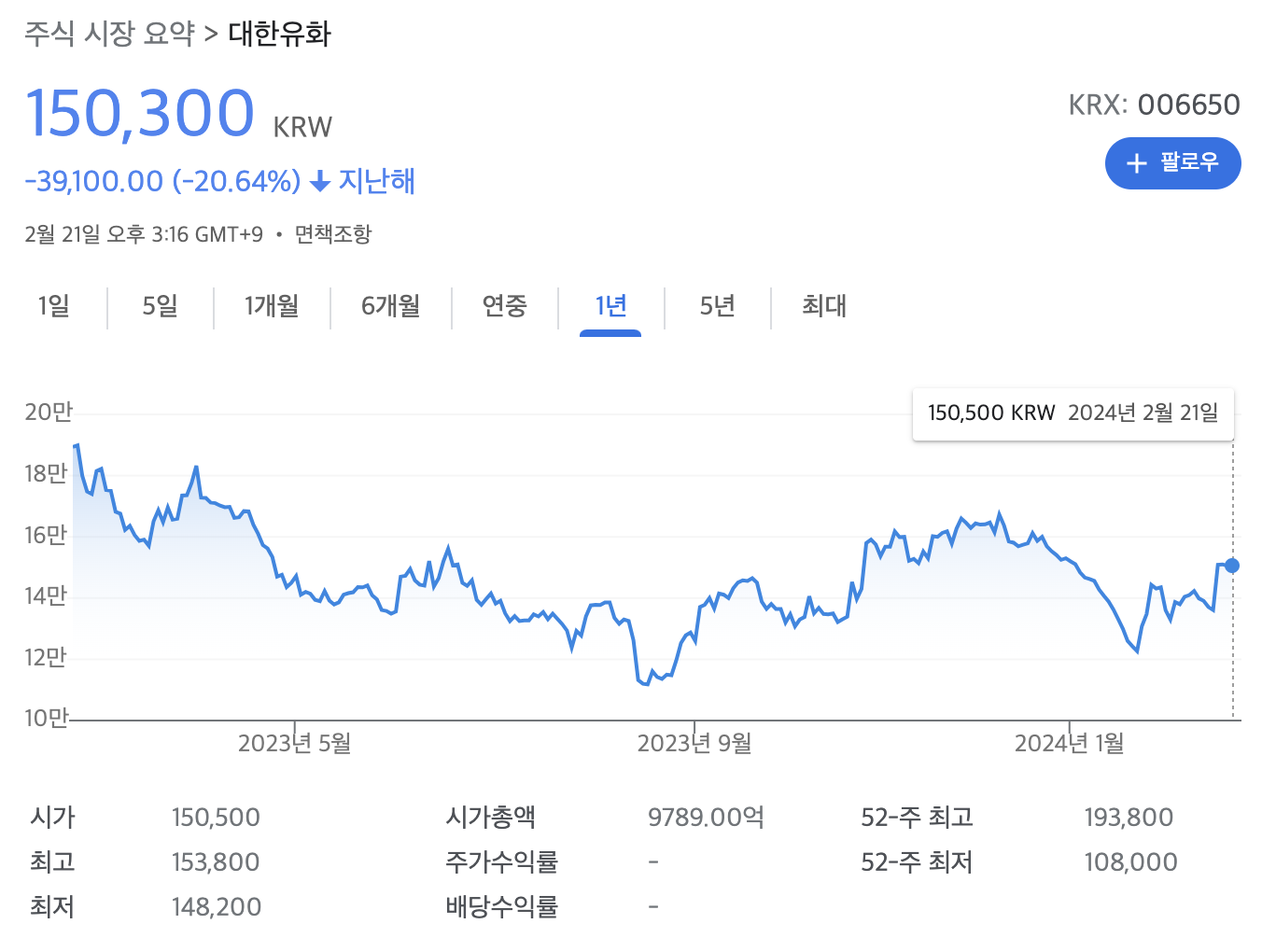Click the -39,100.00 (-20.64%) change text
The image size is (1262, 952).
pyautogui.click(x=162, y=181)
